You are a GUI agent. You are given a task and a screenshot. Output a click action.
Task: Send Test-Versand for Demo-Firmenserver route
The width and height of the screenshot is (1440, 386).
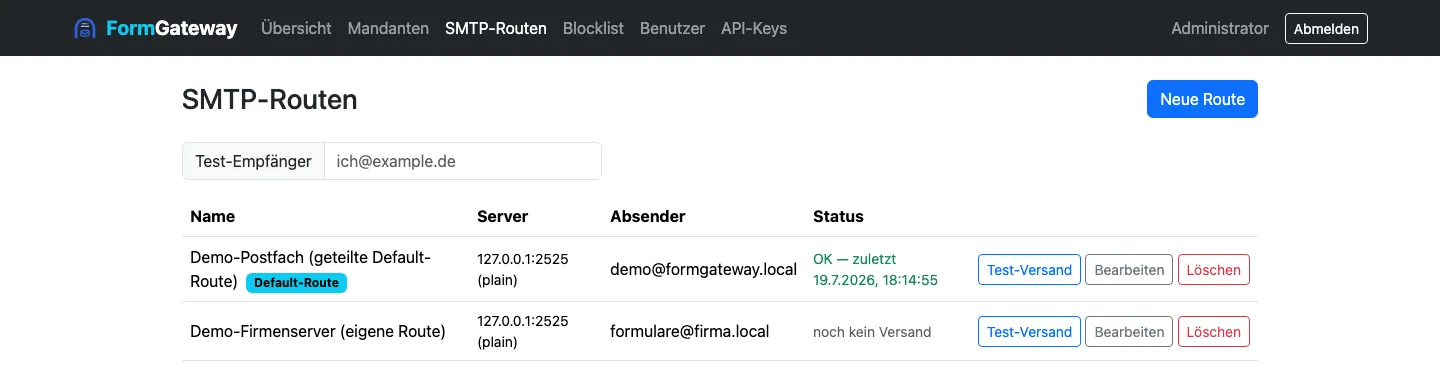(x=1029, y=332)
